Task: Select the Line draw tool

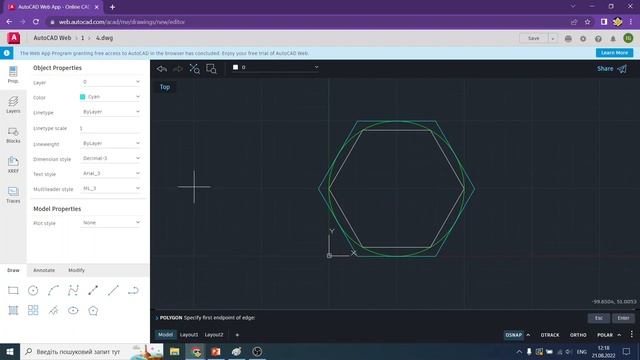Action: (113, 290)
